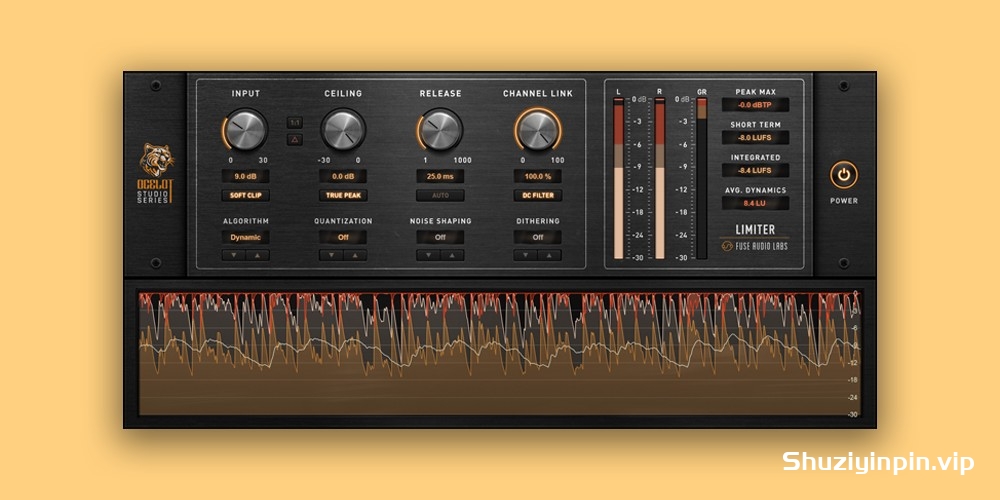
Task: Click the Channel Link knob
Action: point(538,129)
